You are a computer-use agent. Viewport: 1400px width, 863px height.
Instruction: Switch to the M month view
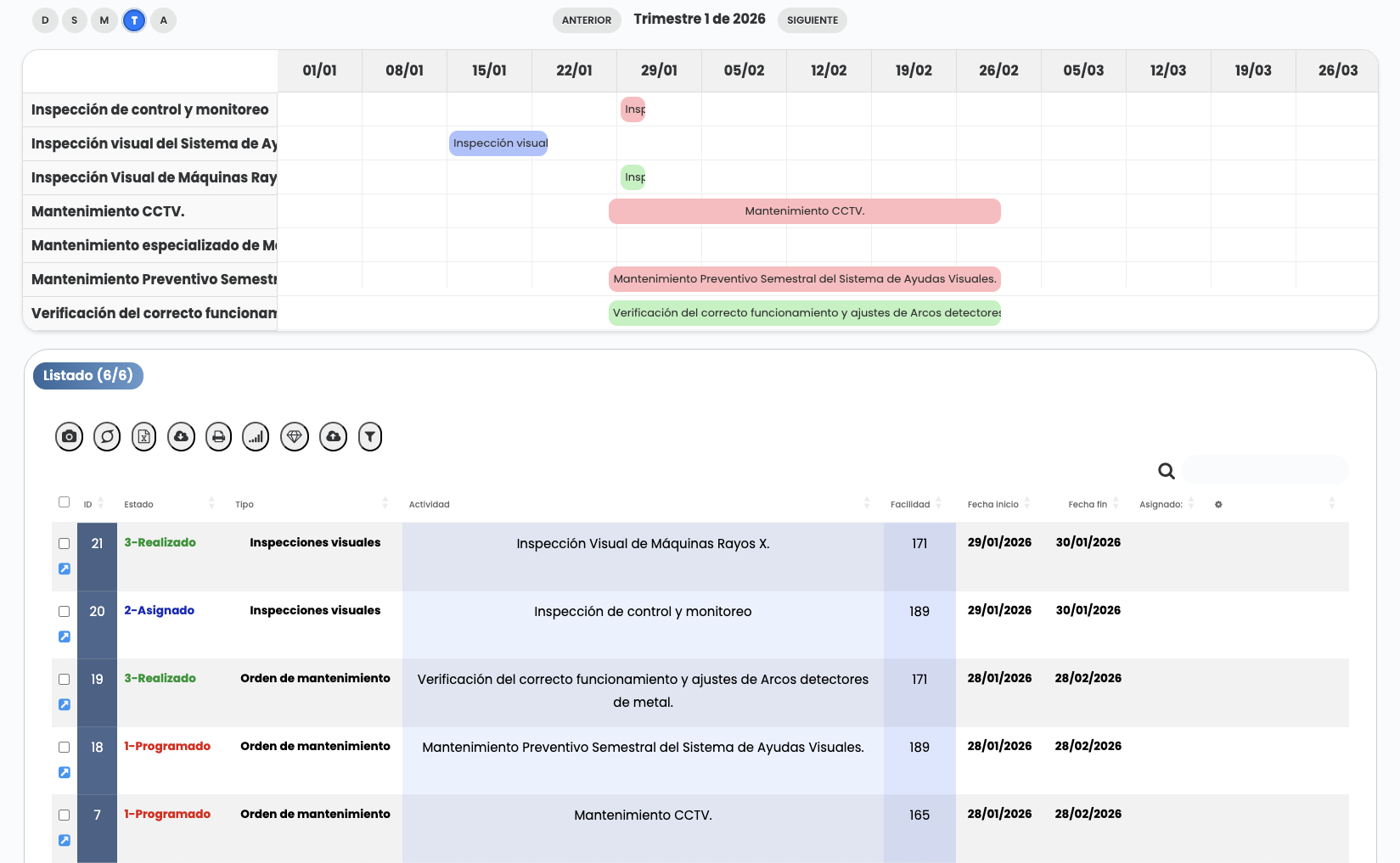[x=104, y=20]
